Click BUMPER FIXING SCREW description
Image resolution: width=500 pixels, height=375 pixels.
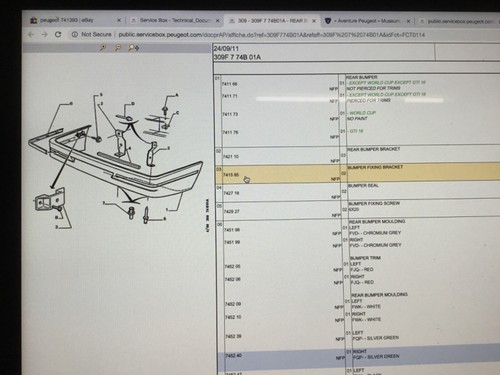tap(374, 204)
